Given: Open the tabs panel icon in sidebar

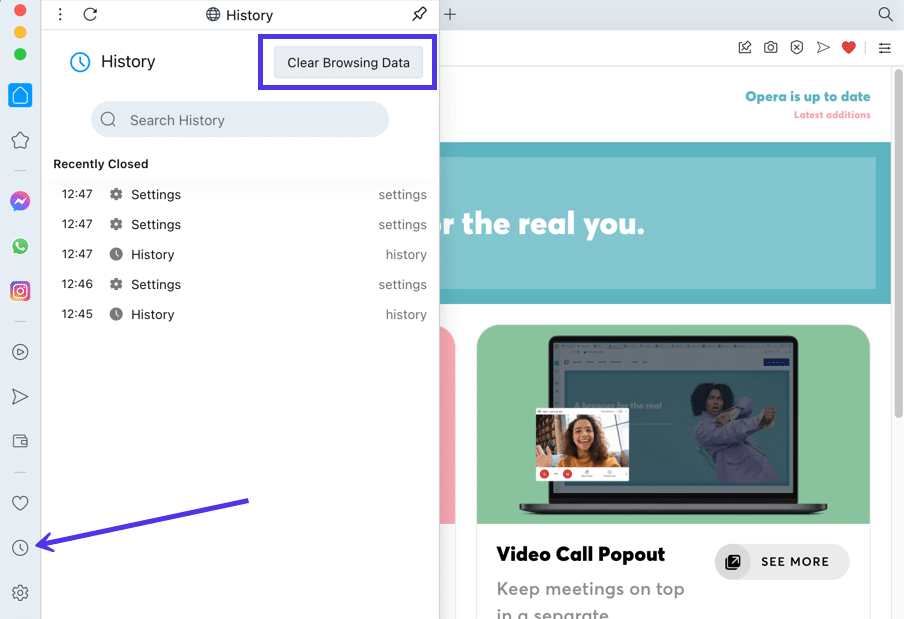Looking at the screenshot, I should (x=20, y=440).
